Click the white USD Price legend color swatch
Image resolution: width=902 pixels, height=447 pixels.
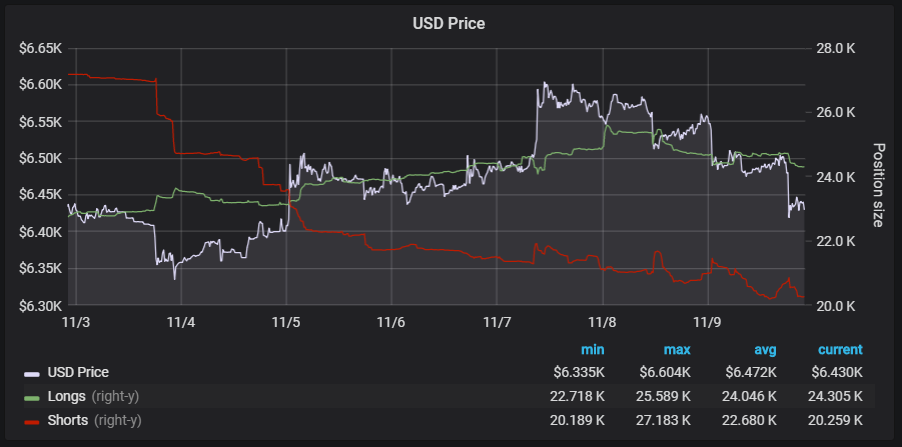(x=33, y=373)
